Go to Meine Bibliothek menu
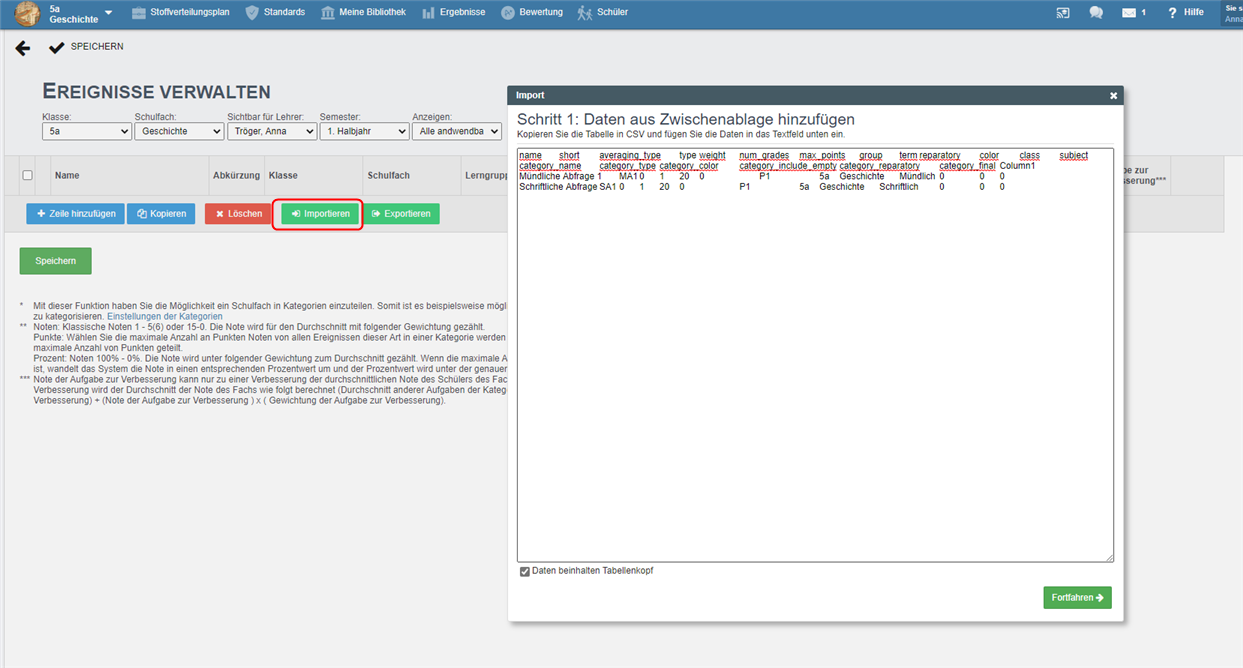The image size is (1243, 668). click(x=363, y=13)
